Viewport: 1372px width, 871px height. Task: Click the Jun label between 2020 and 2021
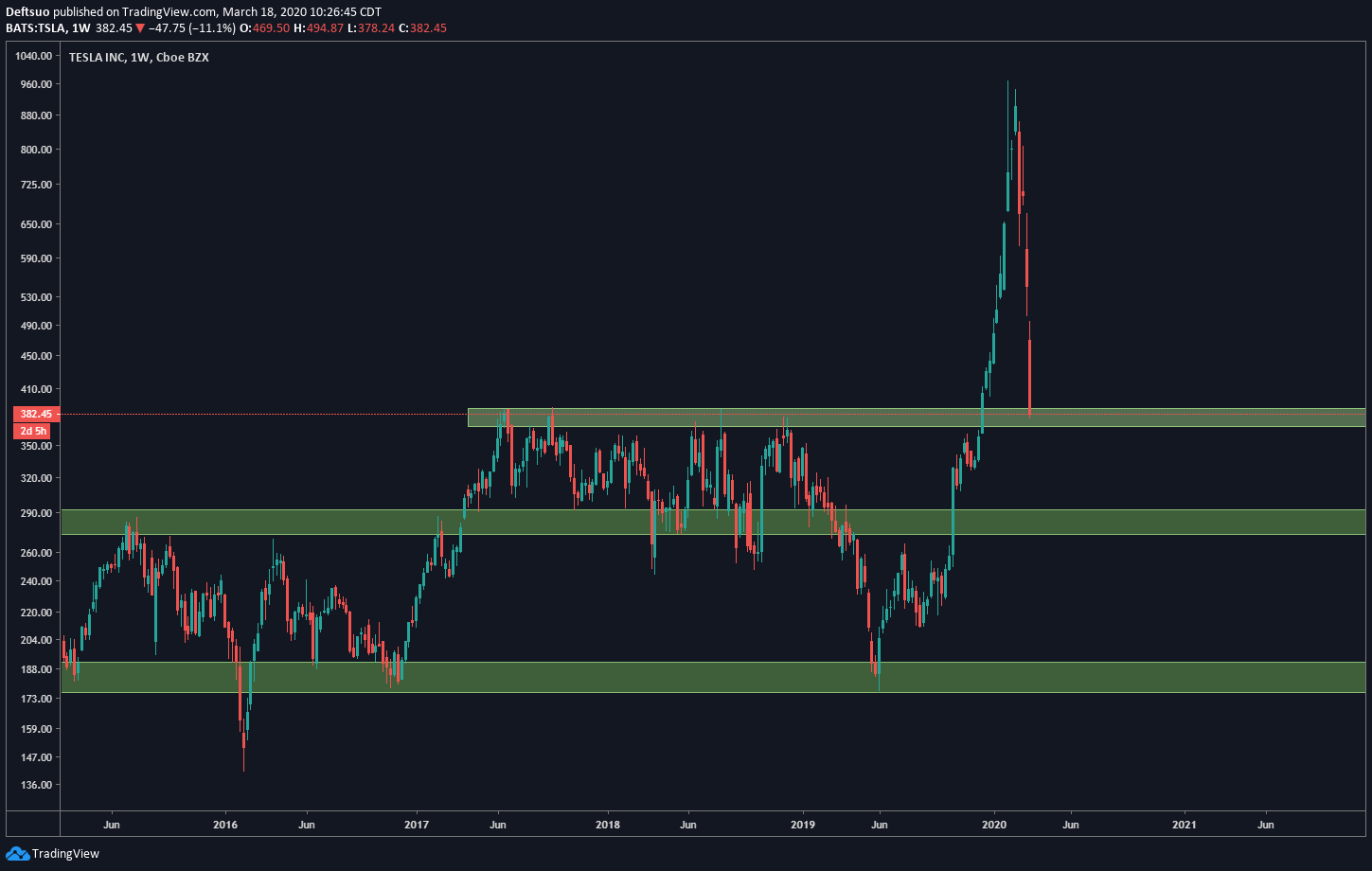tap(1071, 824)
